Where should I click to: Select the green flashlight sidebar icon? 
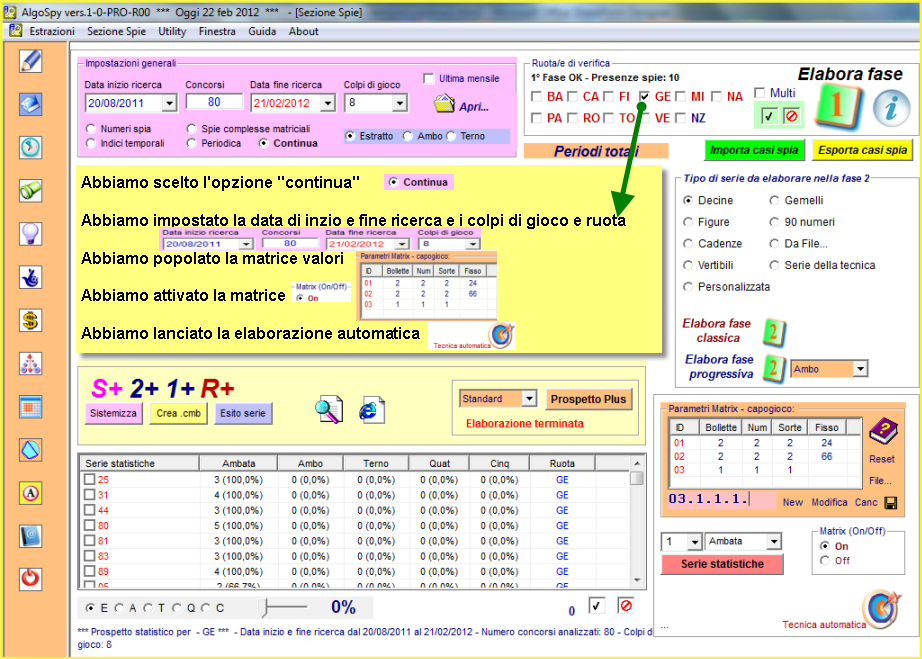pyautogui.click(x=31, y=191)
